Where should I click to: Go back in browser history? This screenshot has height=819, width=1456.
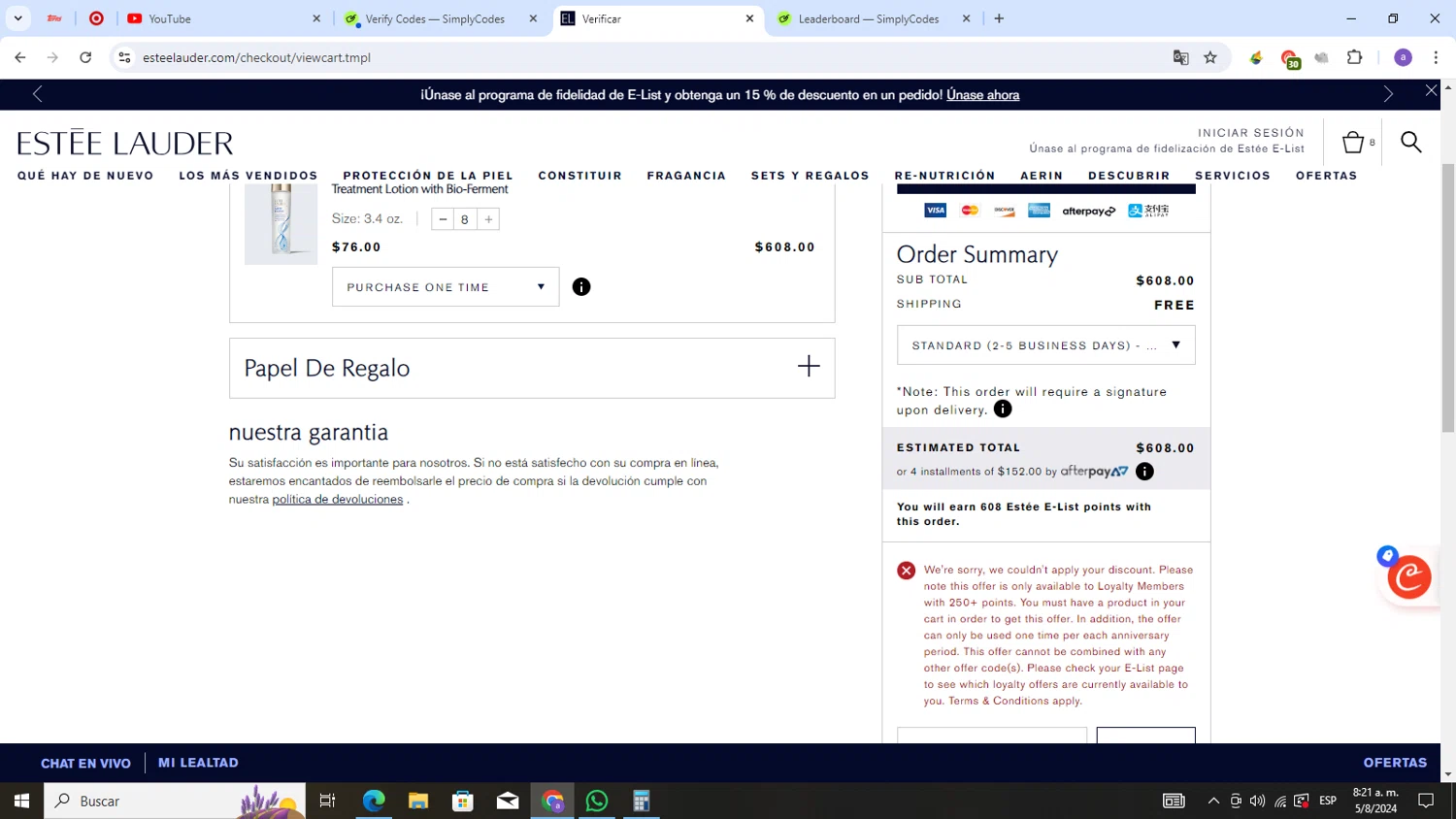[x=20, y=57]
